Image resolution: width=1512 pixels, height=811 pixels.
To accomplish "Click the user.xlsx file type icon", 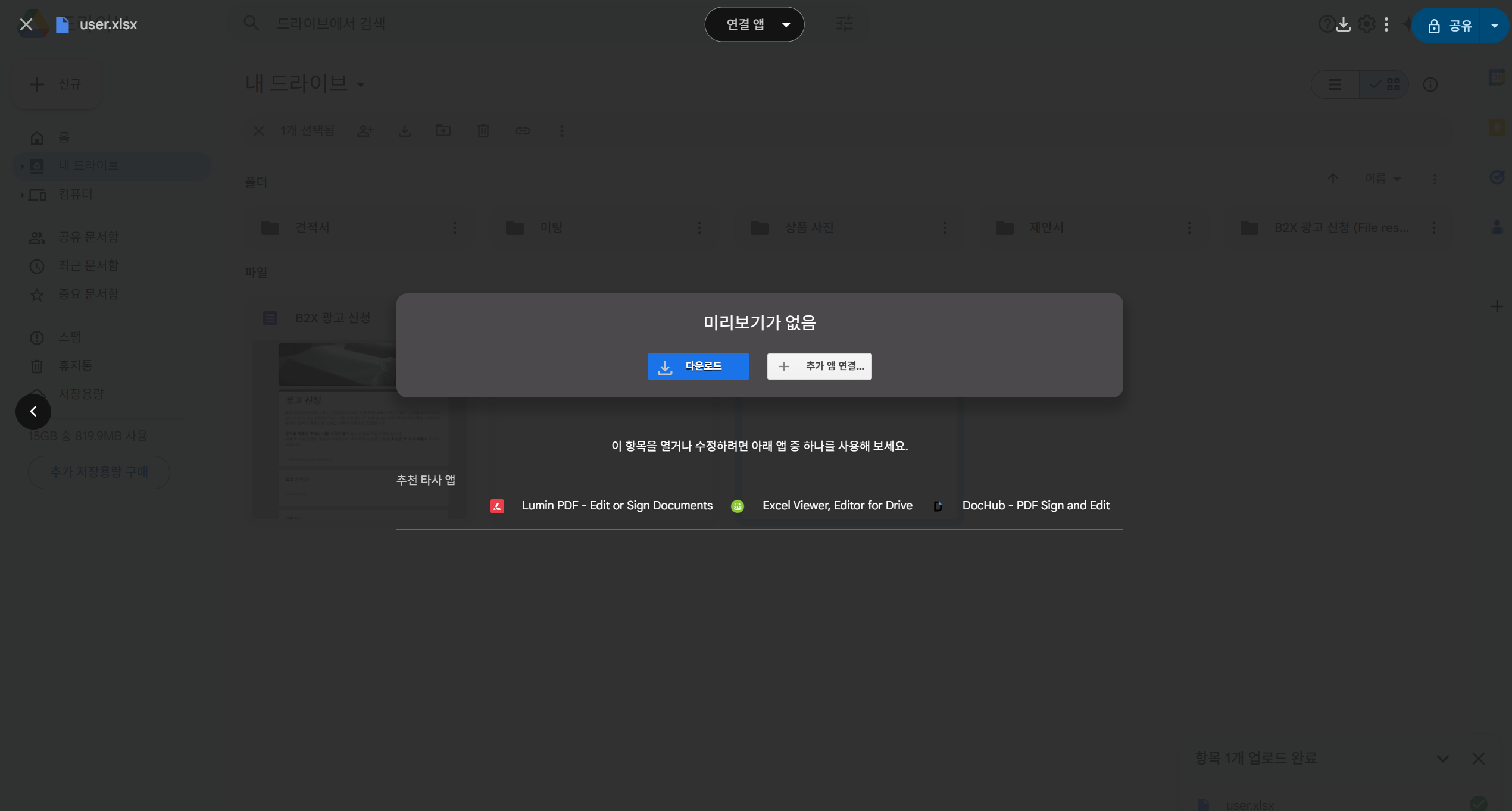I will click(x=63, y=24).
